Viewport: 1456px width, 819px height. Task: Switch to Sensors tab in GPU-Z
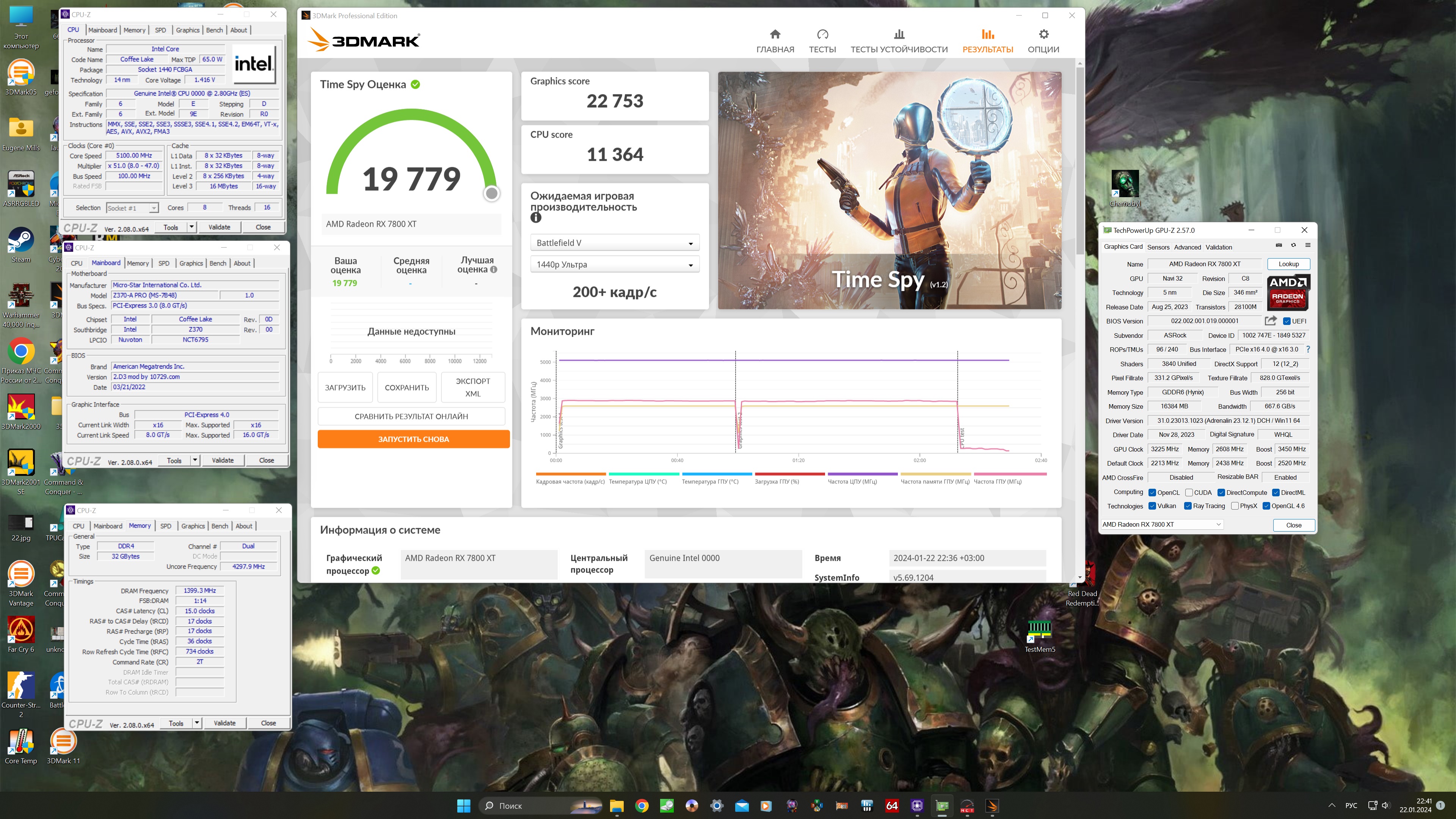click(1158, 247)
